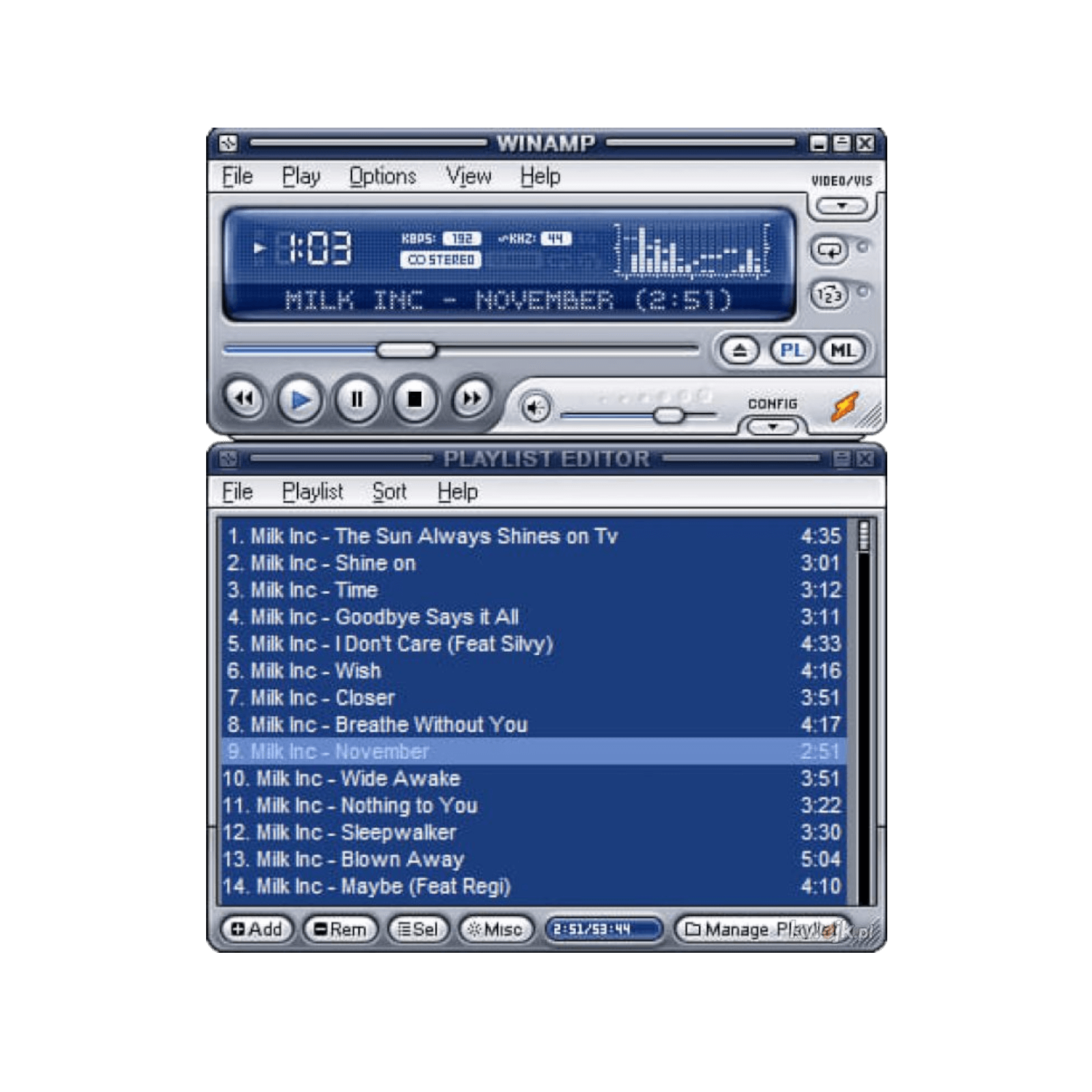Toggle shuffle 123 button
Viewport: 1092px width, 1092px height.
829,296
